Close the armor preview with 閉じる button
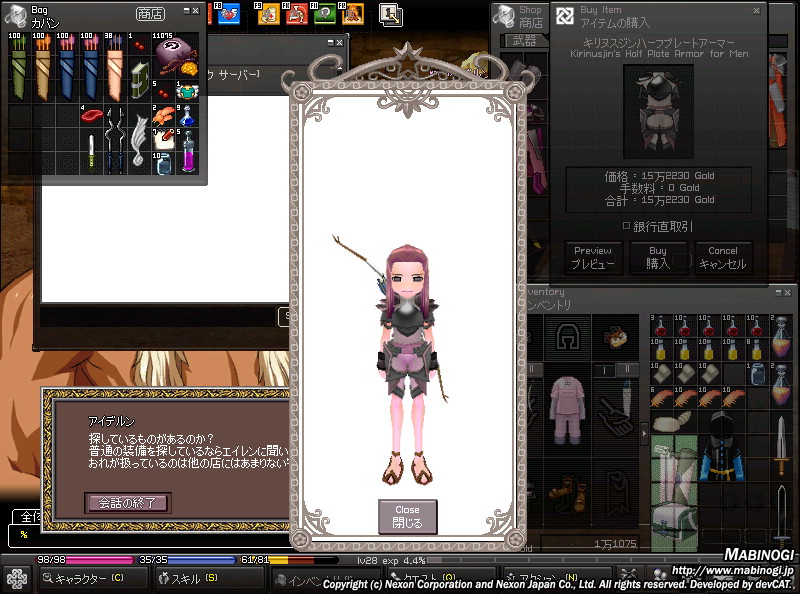 click(x=407, y=516)
